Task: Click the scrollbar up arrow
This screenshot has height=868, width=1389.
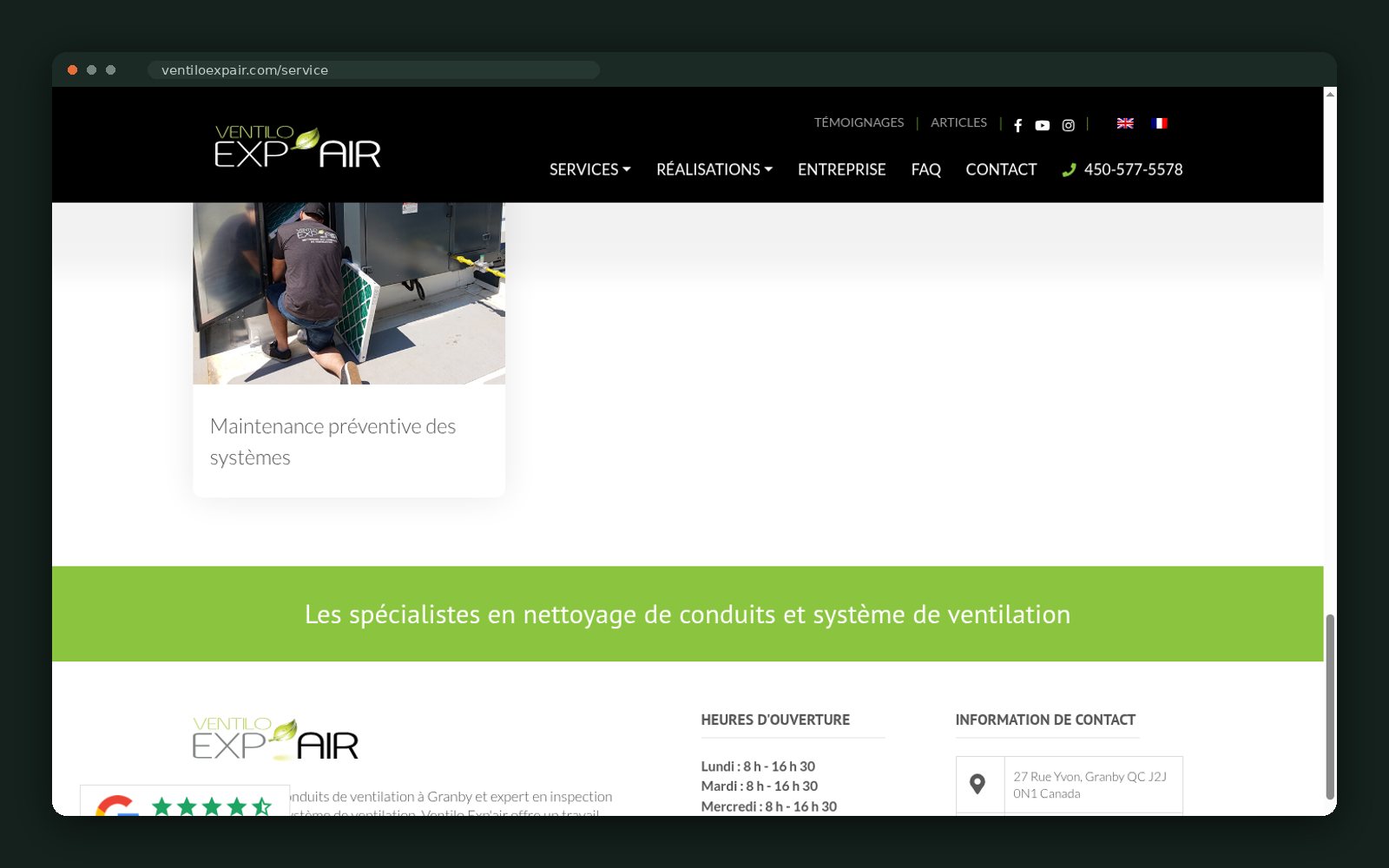Action: (1330, 94)
